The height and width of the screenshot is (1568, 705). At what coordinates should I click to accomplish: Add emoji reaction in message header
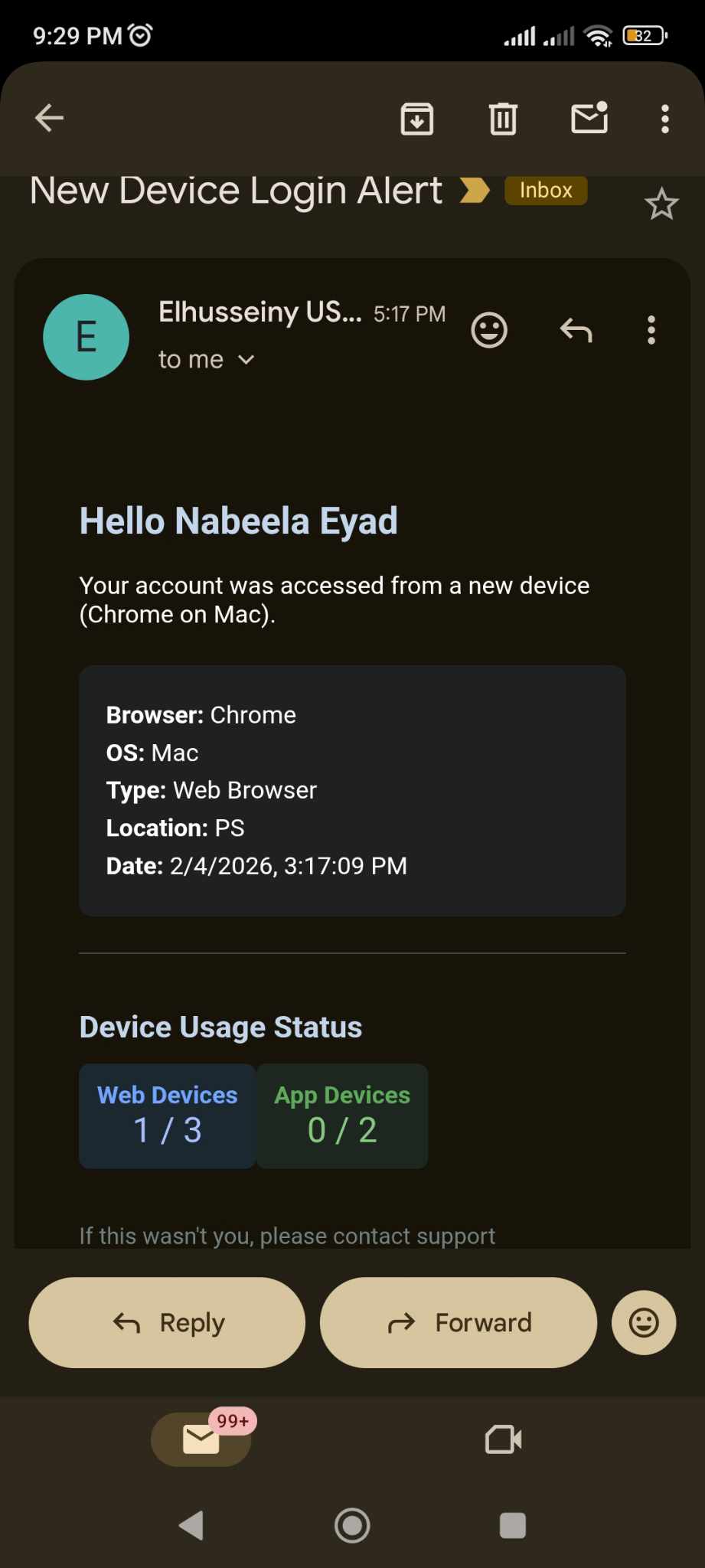pos(489,330)
